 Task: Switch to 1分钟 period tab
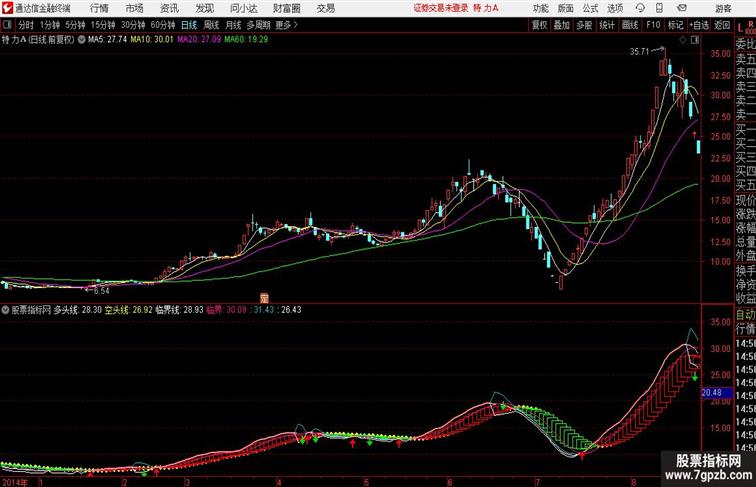[50, 25]
